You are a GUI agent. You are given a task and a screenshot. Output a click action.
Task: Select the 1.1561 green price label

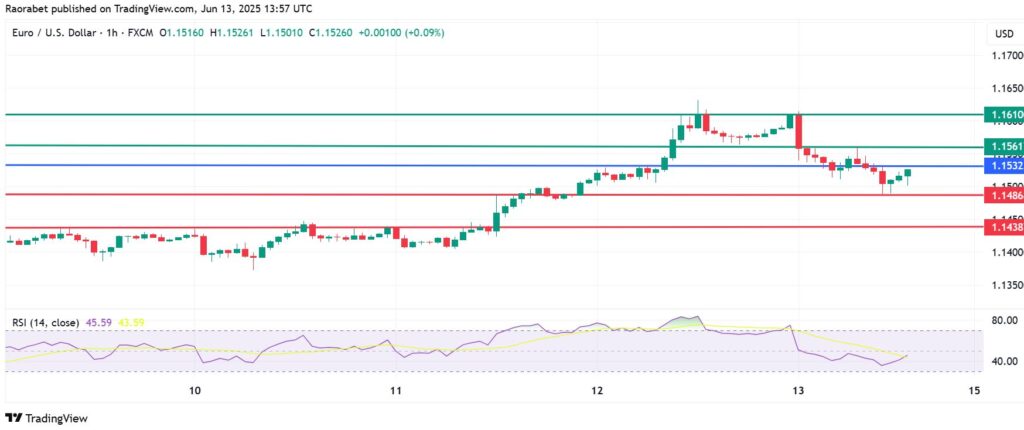pos(1001,146)
